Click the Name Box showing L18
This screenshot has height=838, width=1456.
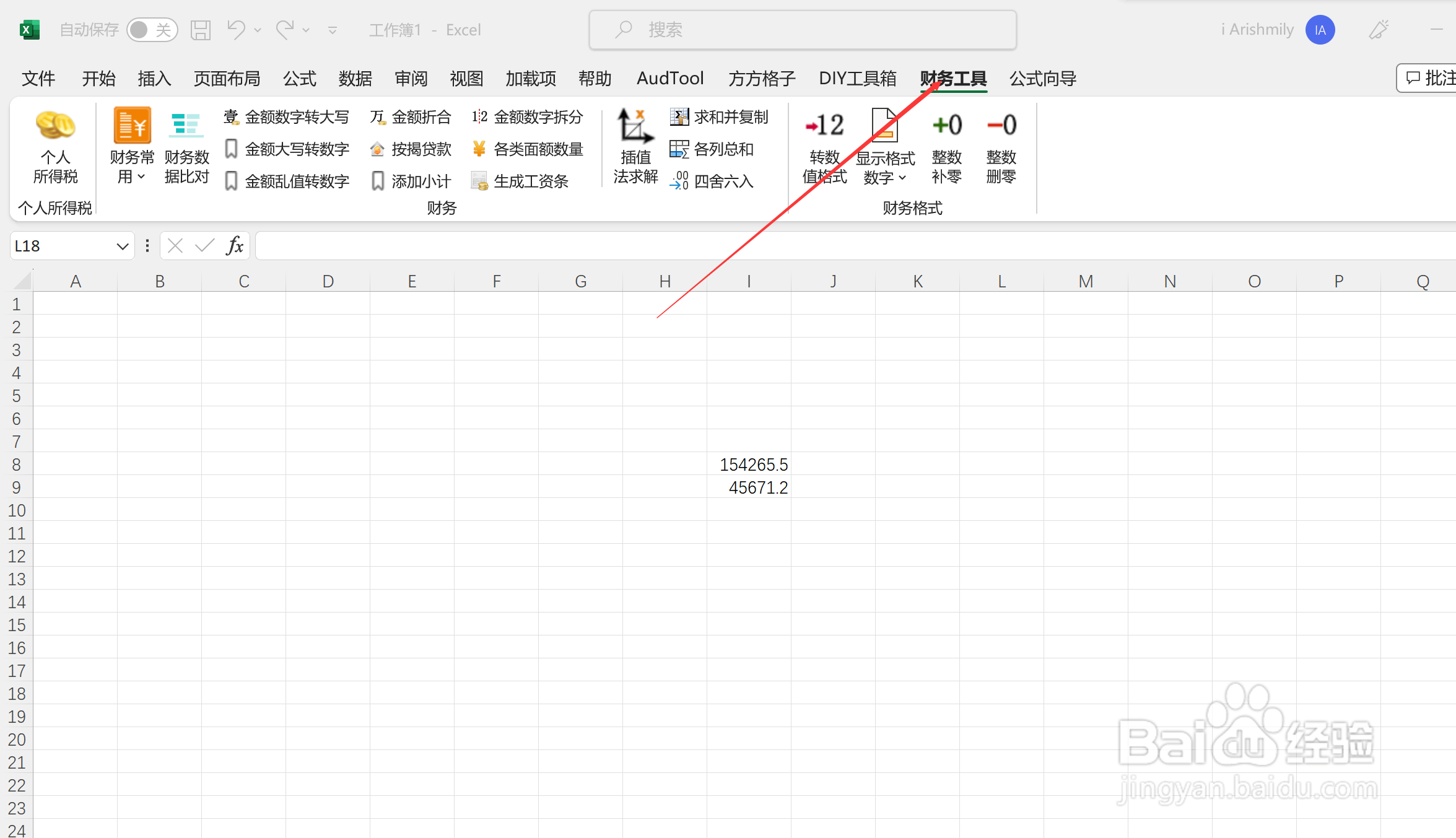coord(62,247)
